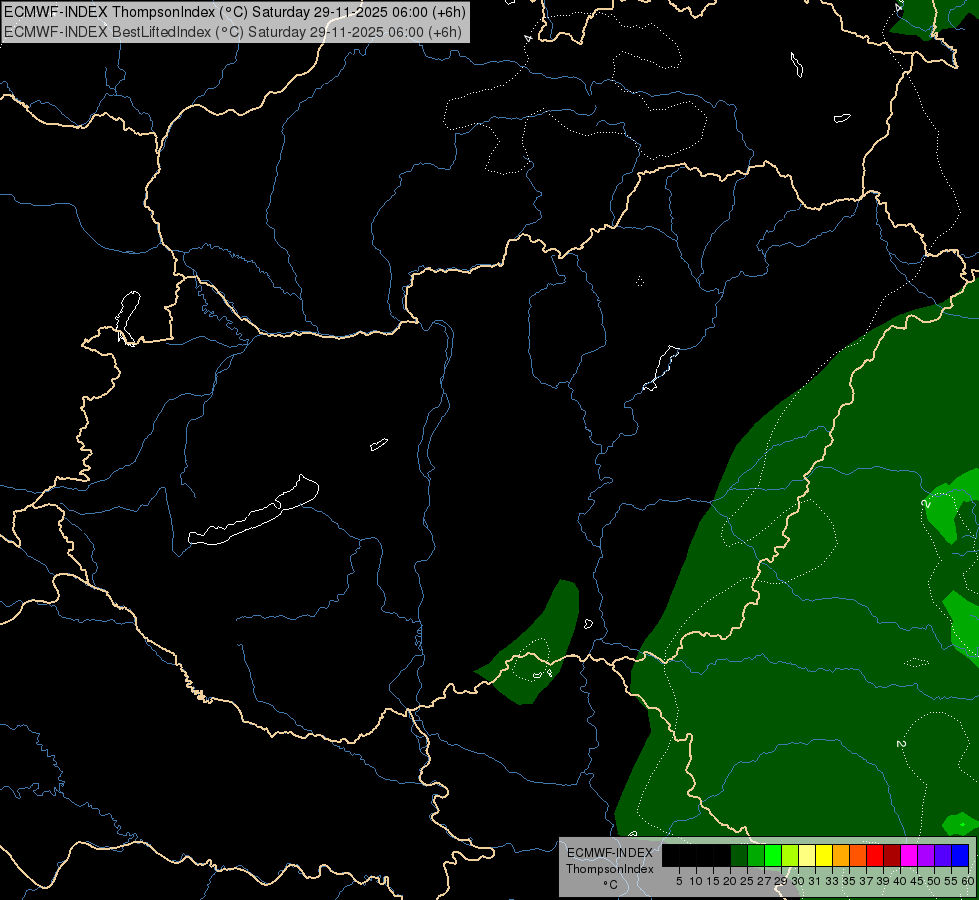Pick the yellow-green 29–30 legend swatch
This screenshot has width=979, height=900.
(x=790, y=855)
